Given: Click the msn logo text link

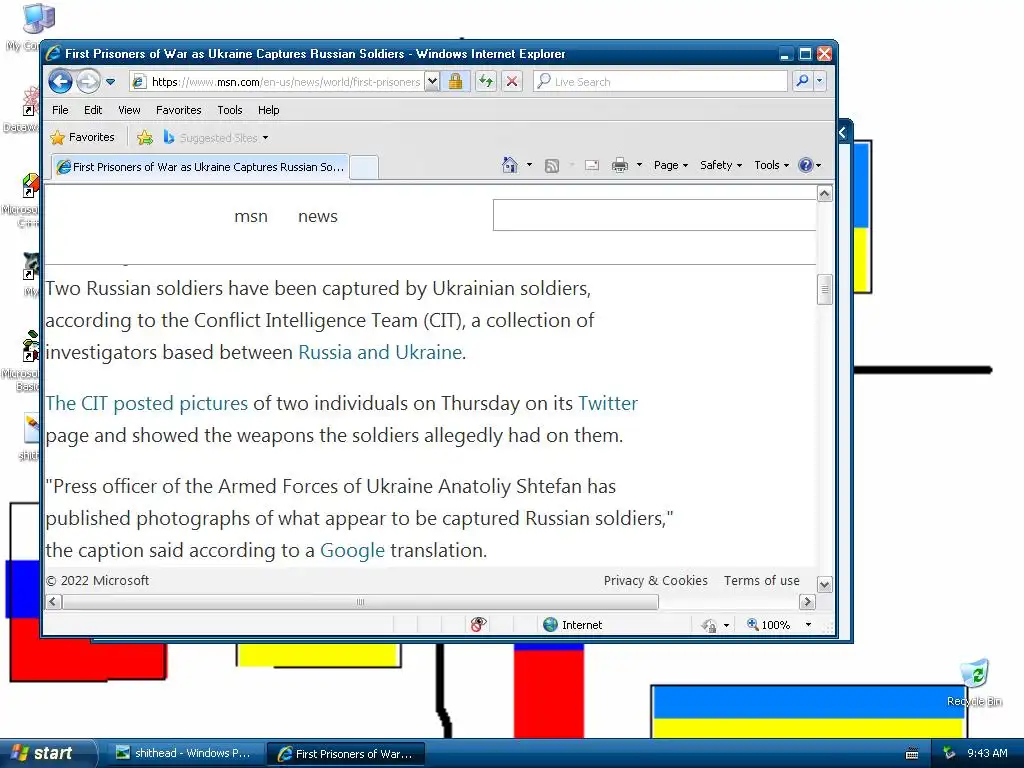Looking at the screenshot, I should click(251, 216).
